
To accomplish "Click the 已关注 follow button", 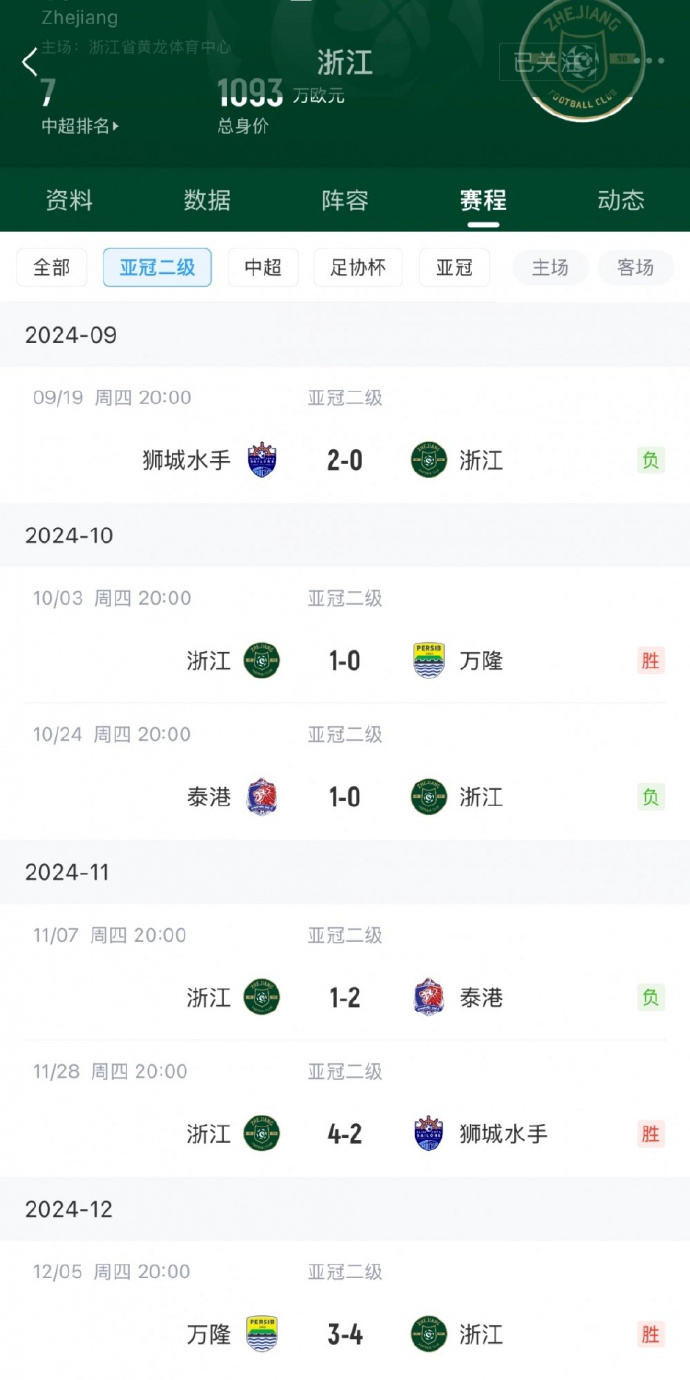I will click(x=547, y=62).
